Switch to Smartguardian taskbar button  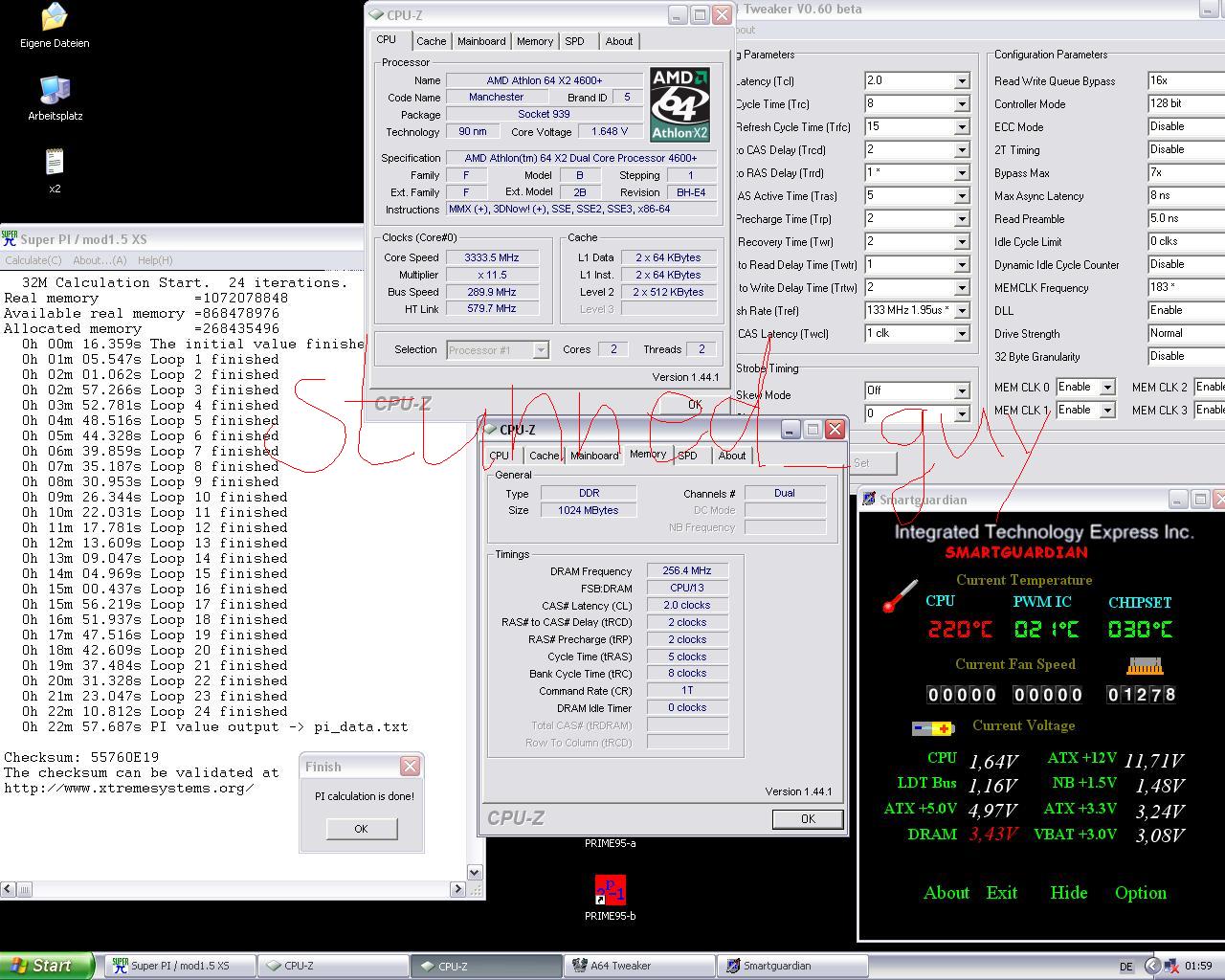[792, 966]
